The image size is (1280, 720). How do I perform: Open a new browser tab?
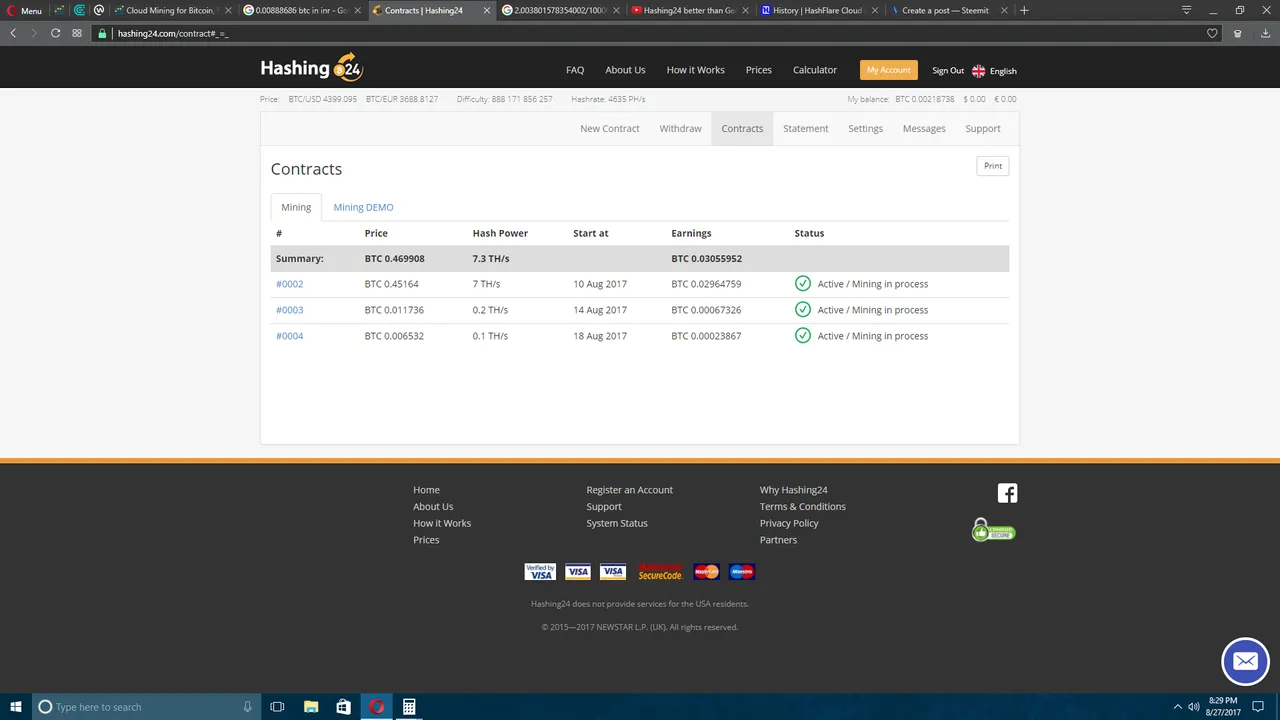tap(1024, 11)
